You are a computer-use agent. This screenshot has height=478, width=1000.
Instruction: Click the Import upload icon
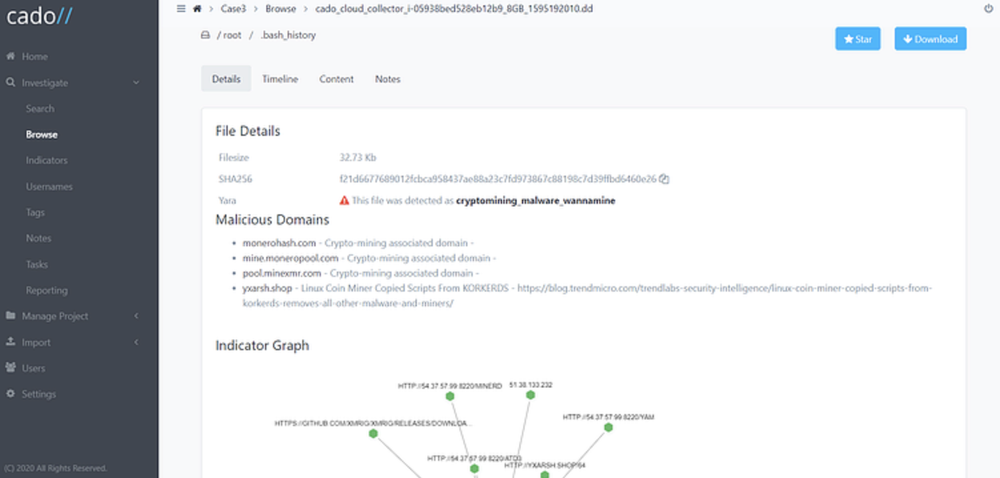click(10, 342)
